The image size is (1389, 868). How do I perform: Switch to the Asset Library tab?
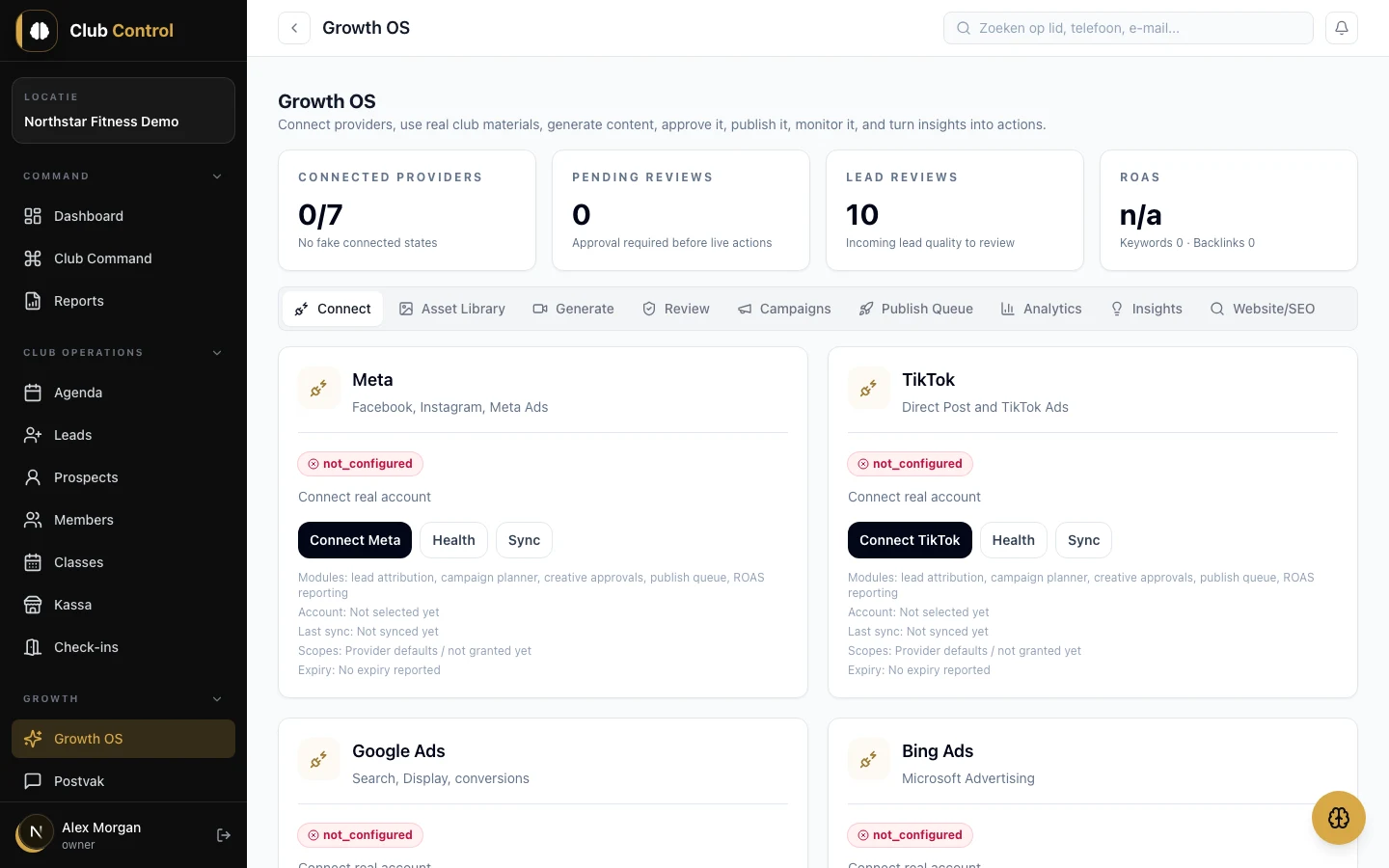click(452, 309)
